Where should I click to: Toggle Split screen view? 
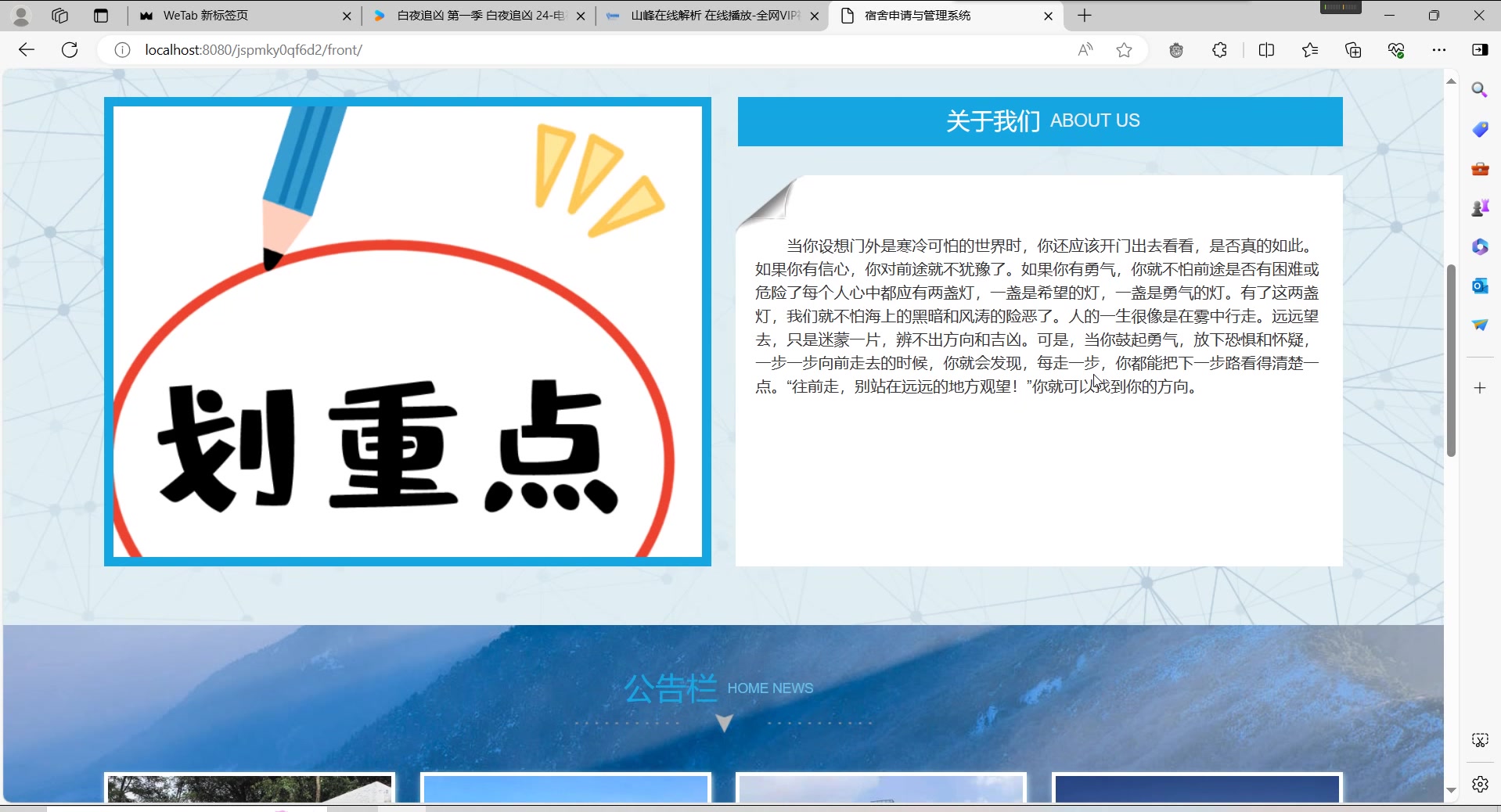(x=1266, y=50)
